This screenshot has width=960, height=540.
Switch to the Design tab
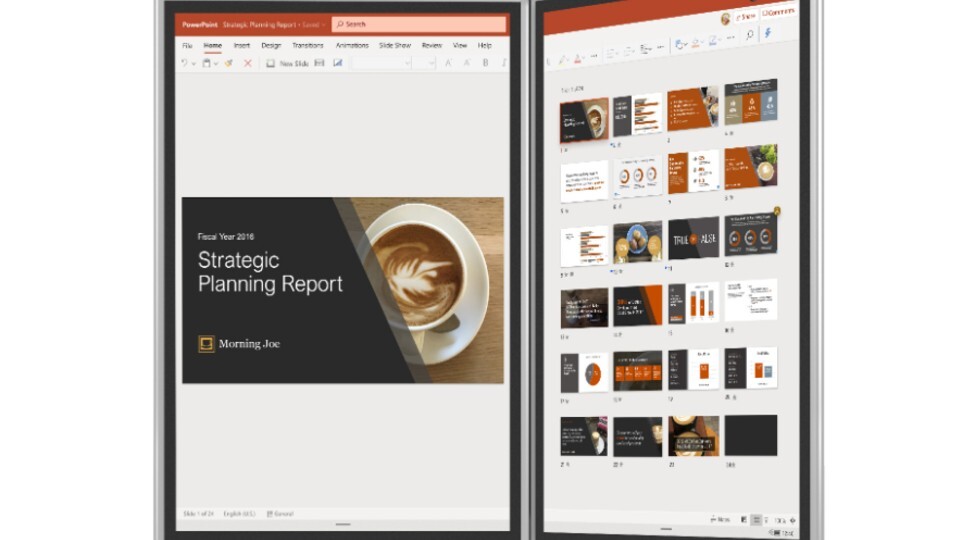(271, 45)
